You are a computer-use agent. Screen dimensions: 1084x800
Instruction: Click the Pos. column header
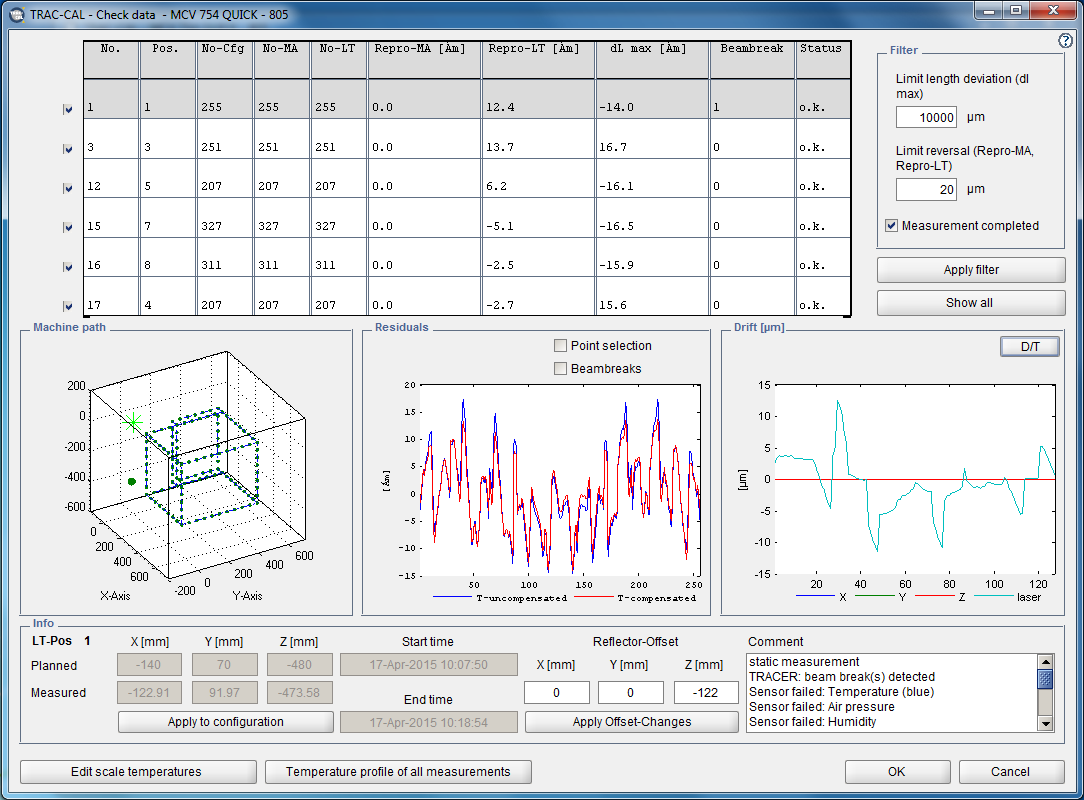(x=167, y=59)
